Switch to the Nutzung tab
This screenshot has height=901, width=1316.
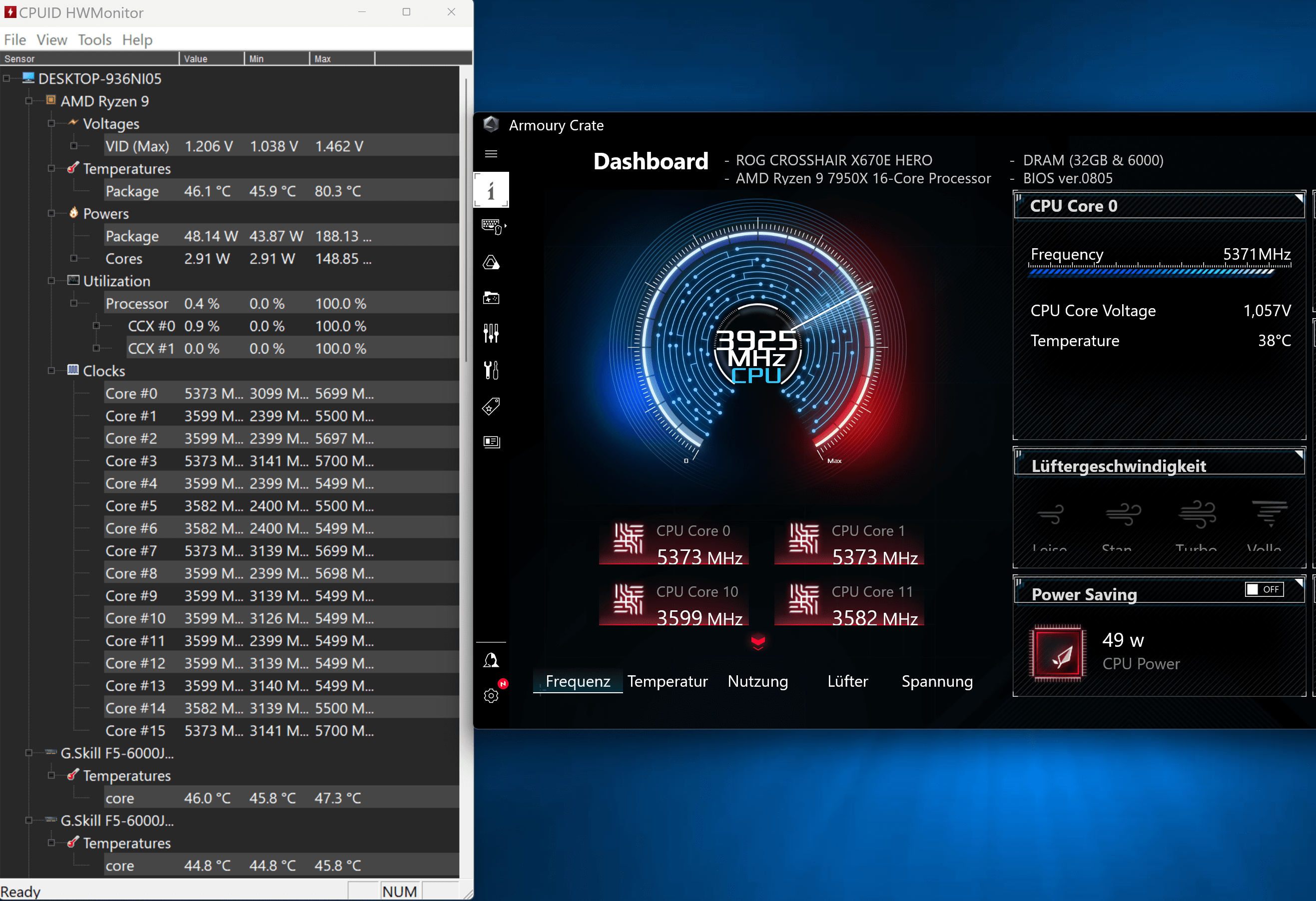tap(757, 681)
